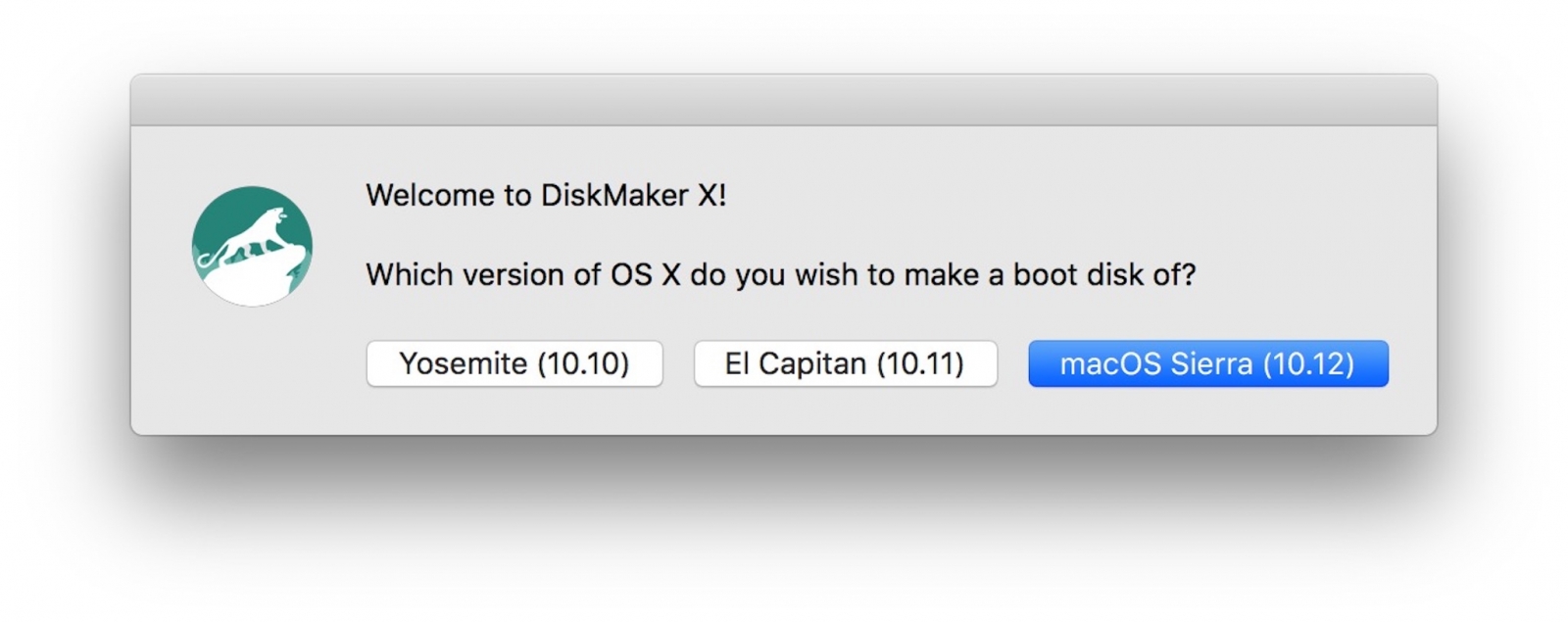Click the word "Yosemite" on the leftmost button
This screenshot has width=1568, height=622.
click(464, 363)
